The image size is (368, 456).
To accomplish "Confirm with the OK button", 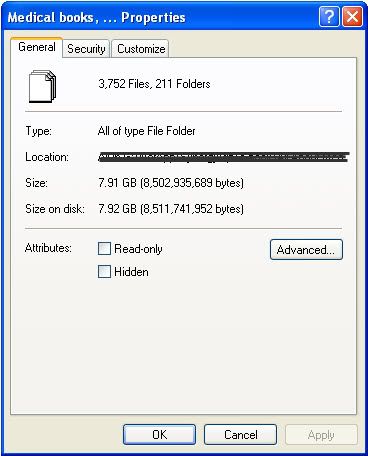I will (159, 434).
